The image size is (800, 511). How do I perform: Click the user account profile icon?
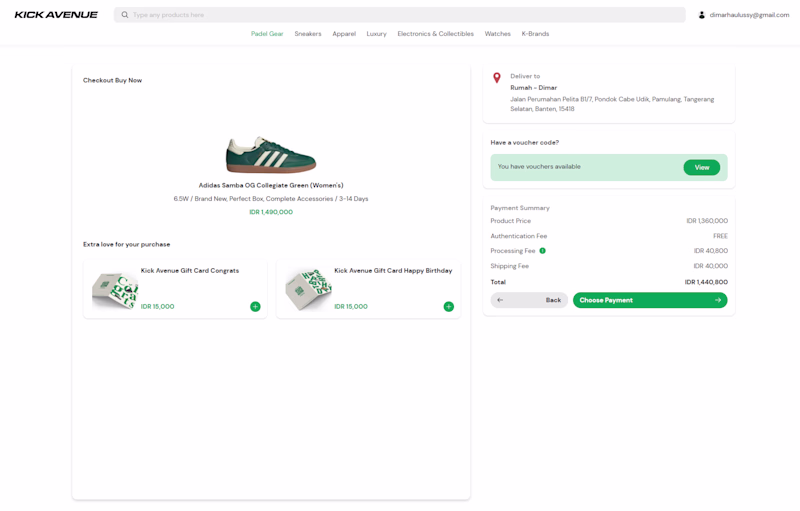[702, 15]
